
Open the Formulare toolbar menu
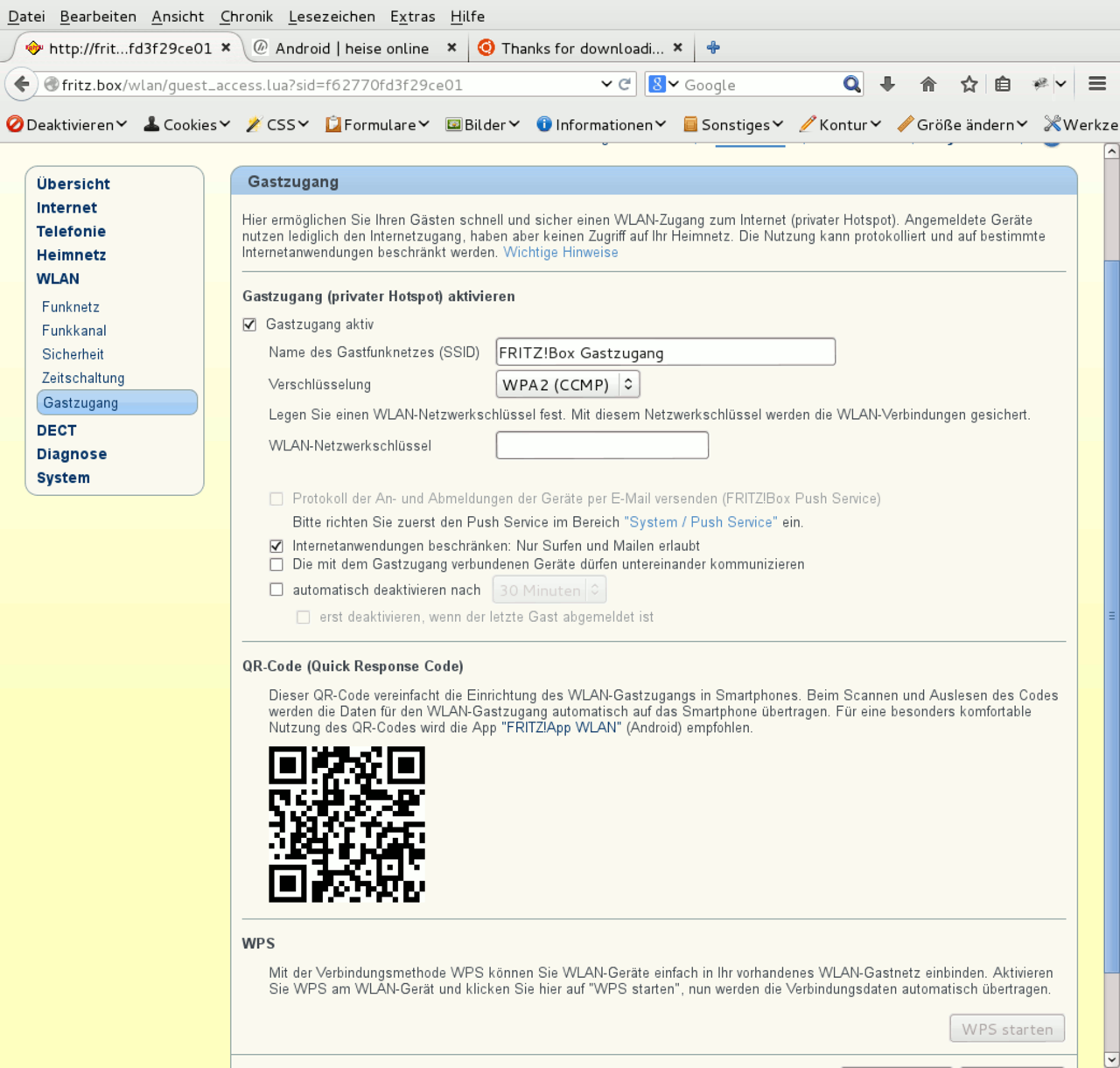point(377,124)
